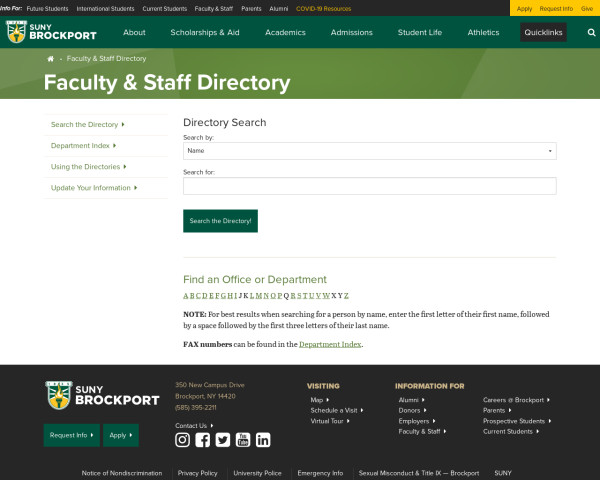Click letter A in department index
Screen dimensions: 600x480
point(186,296)
